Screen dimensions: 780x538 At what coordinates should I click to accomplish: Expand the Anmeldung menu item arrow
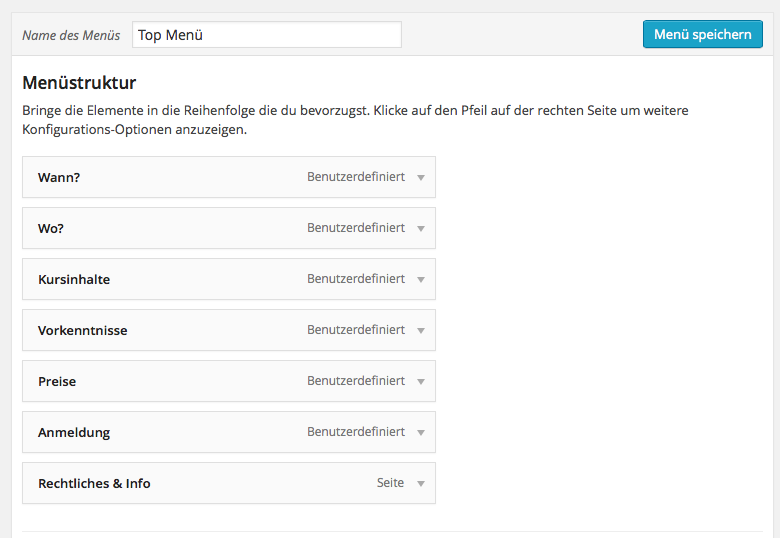point(421,432)
